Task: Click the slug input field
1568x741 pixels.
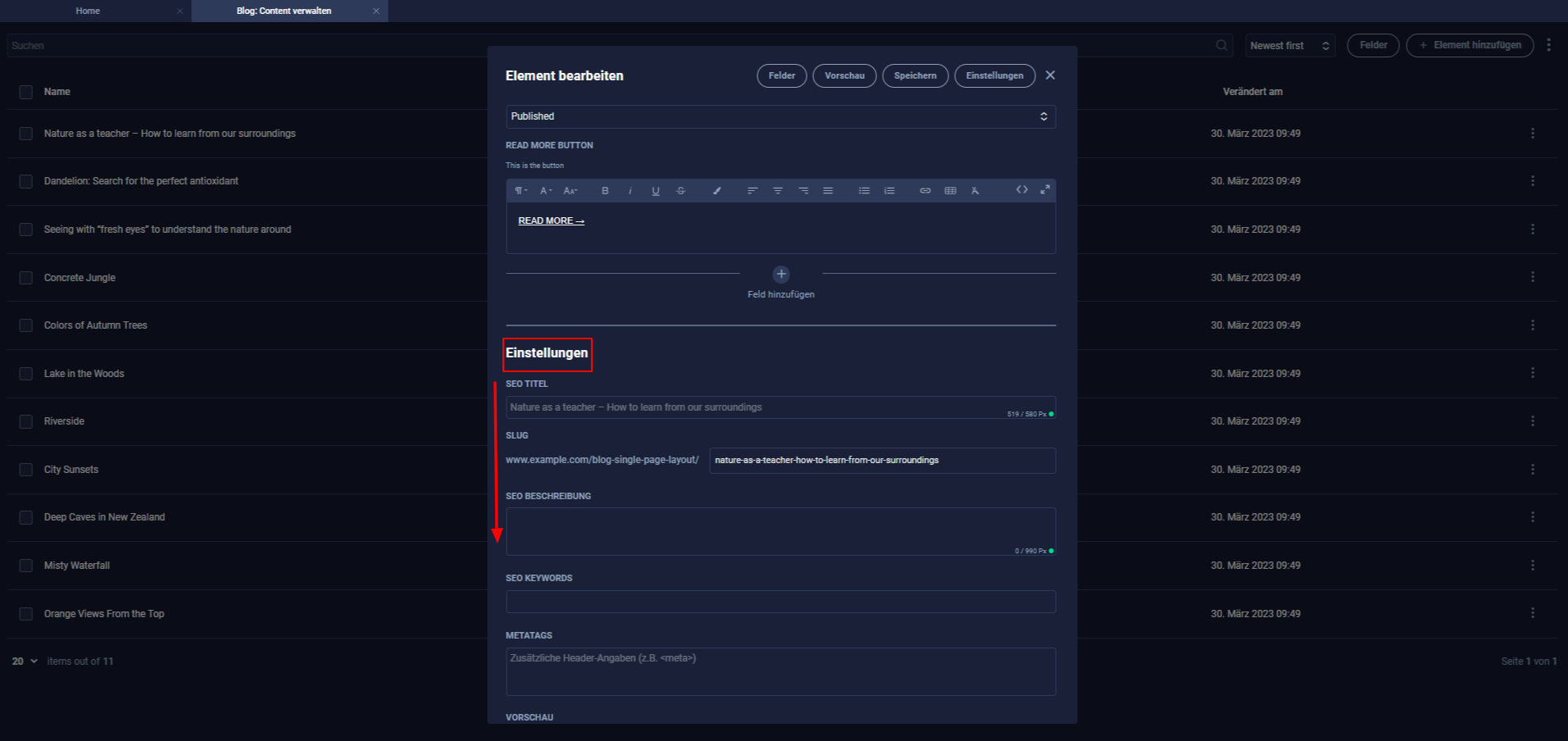Action: pyautogui.click(x=883, y=460)
